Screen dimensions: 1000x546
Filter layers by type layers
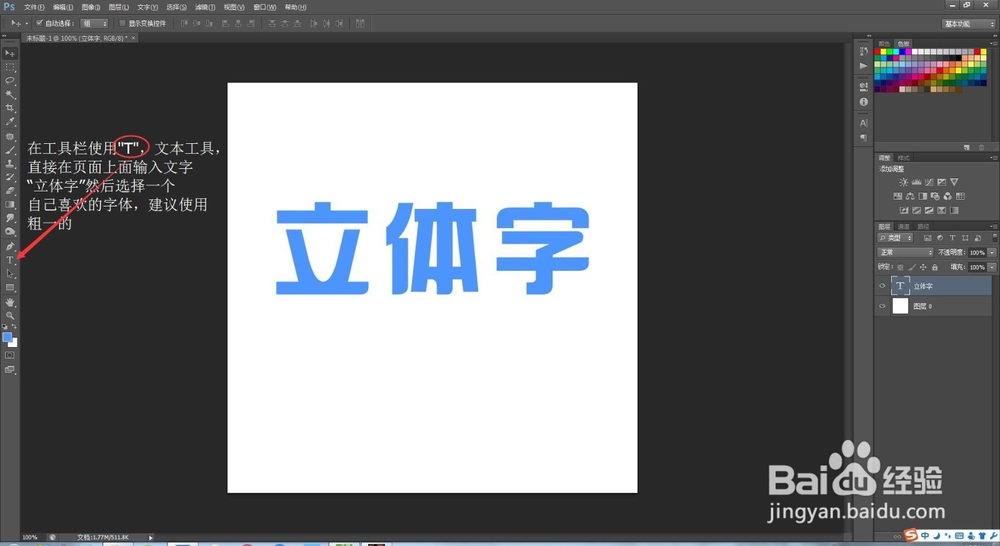(x=953, y=238)
